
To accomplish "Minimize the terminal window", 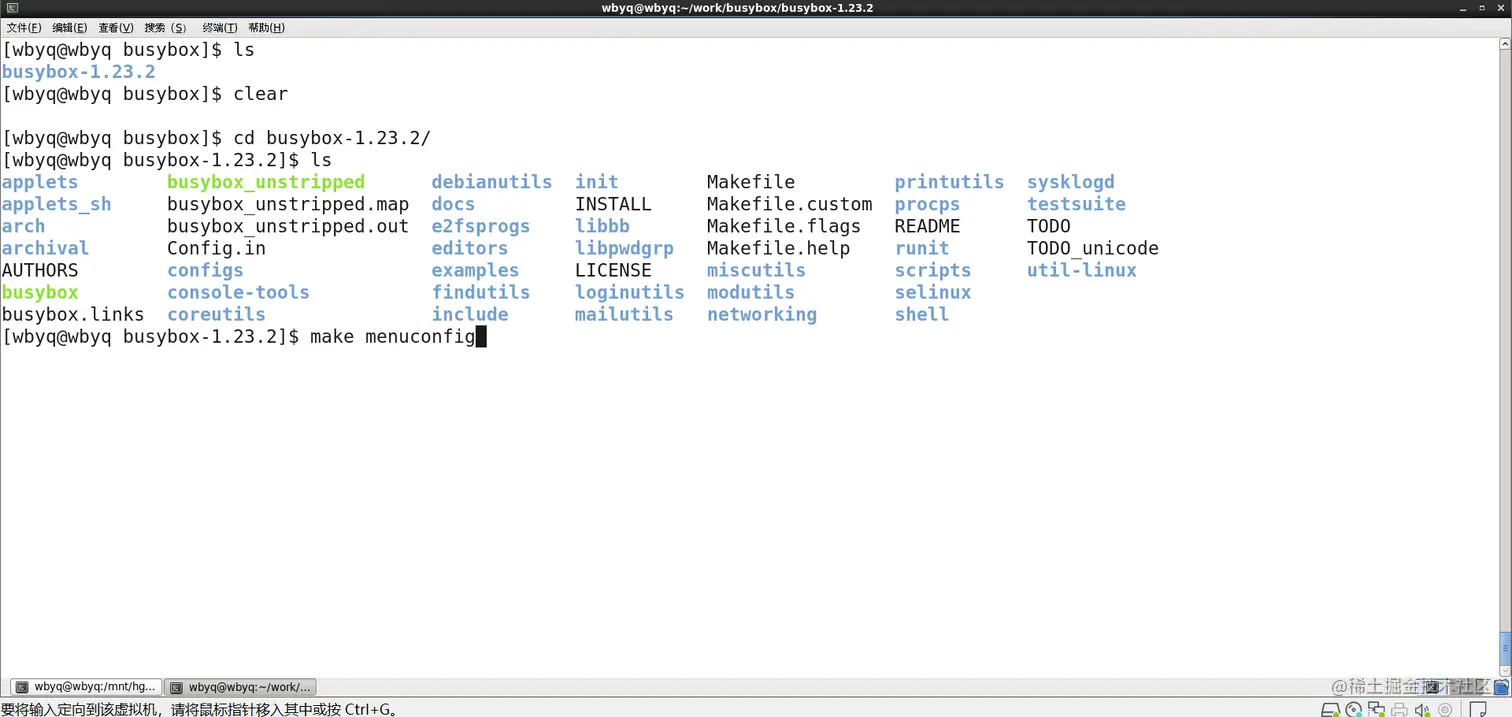I will [1463, 9].
